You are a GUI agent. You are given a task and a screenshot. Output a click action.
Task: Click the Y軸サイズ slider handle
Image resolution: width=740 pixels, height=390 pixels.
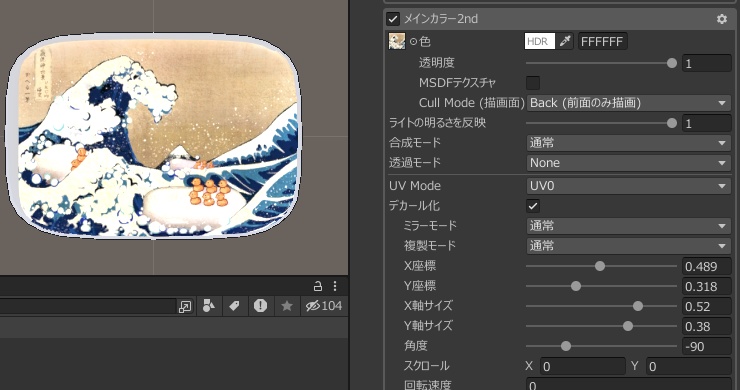pos(628,326)
